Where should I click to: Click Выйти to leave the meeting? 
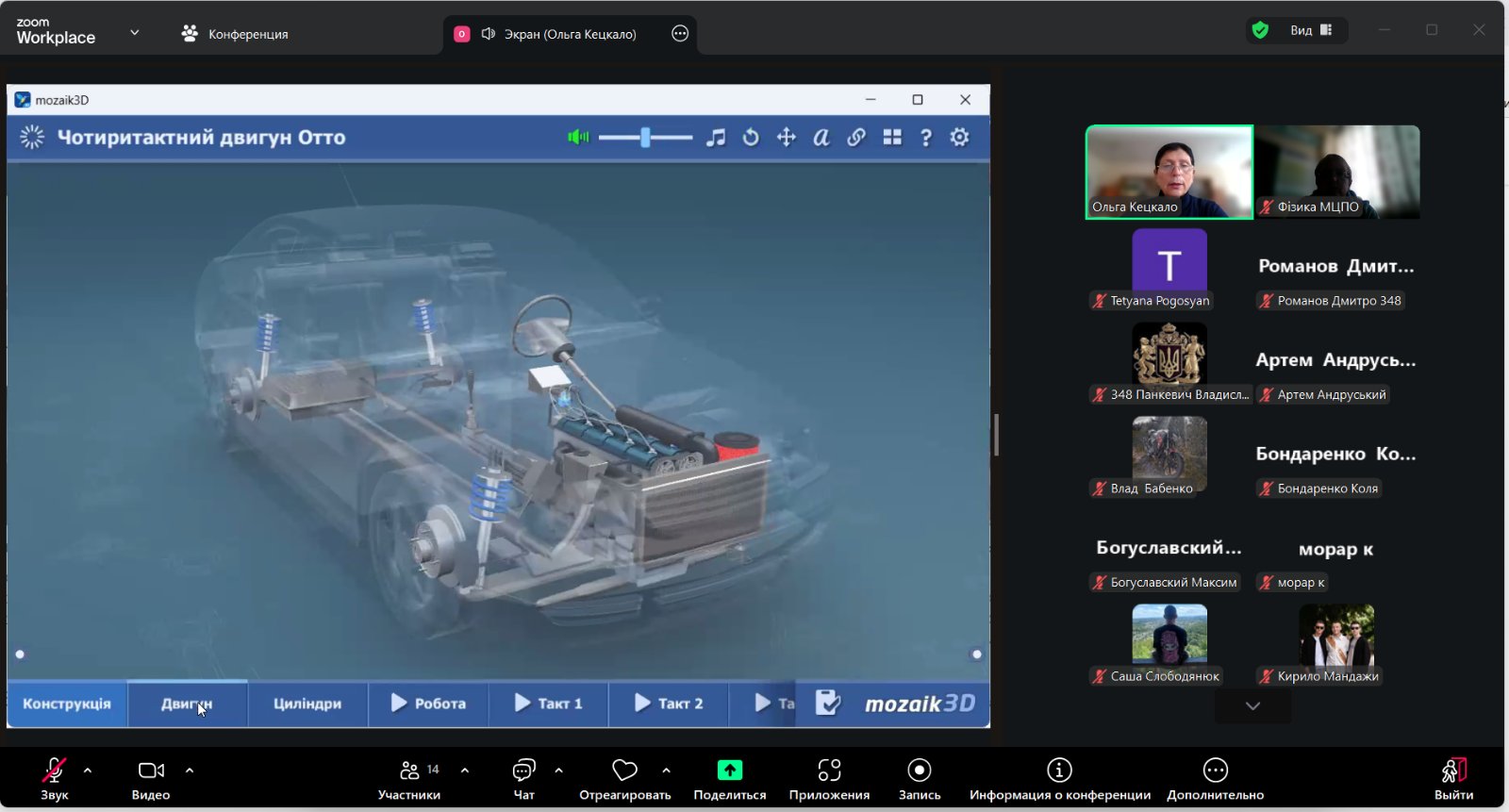click(1453, 778)
